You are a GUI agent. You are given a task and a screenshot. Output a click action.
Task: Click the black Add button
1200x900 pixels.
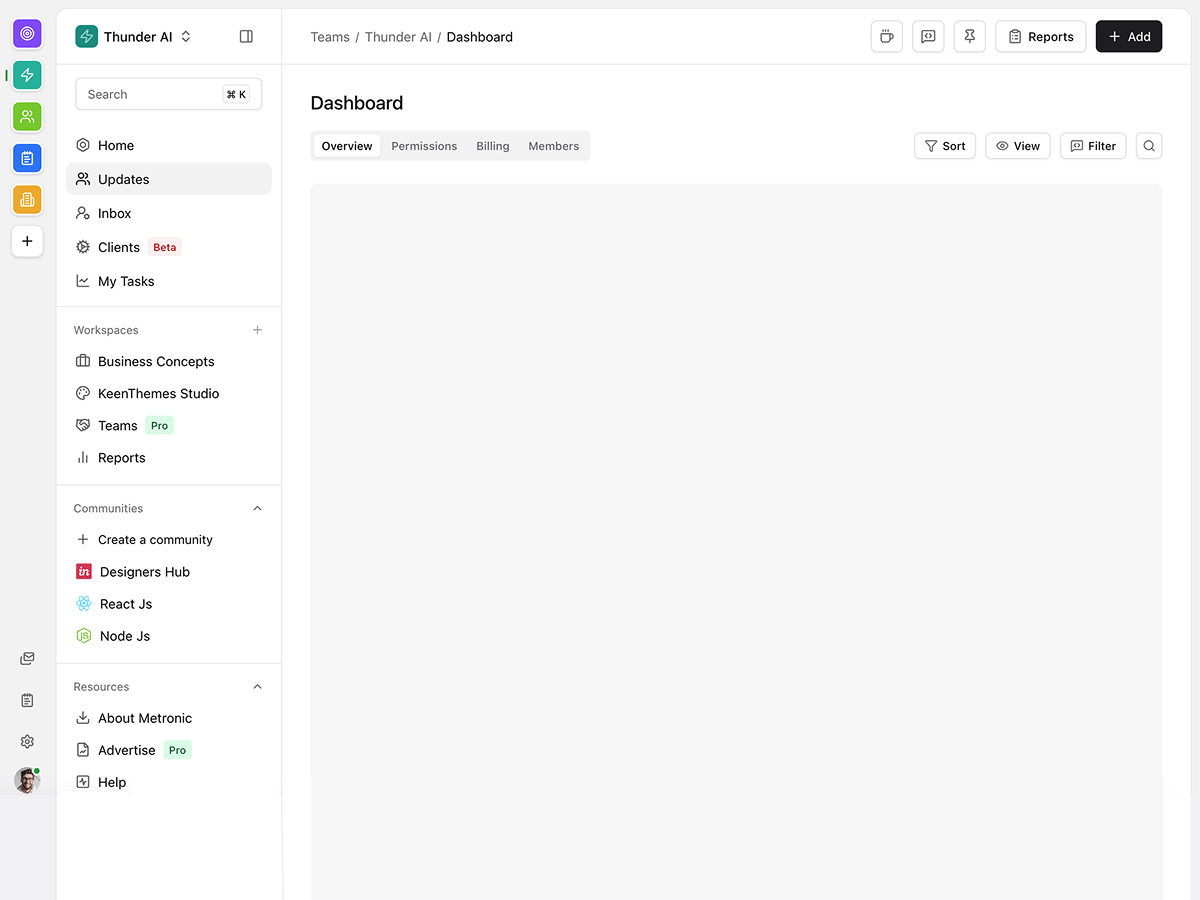tap(1128, 37)
